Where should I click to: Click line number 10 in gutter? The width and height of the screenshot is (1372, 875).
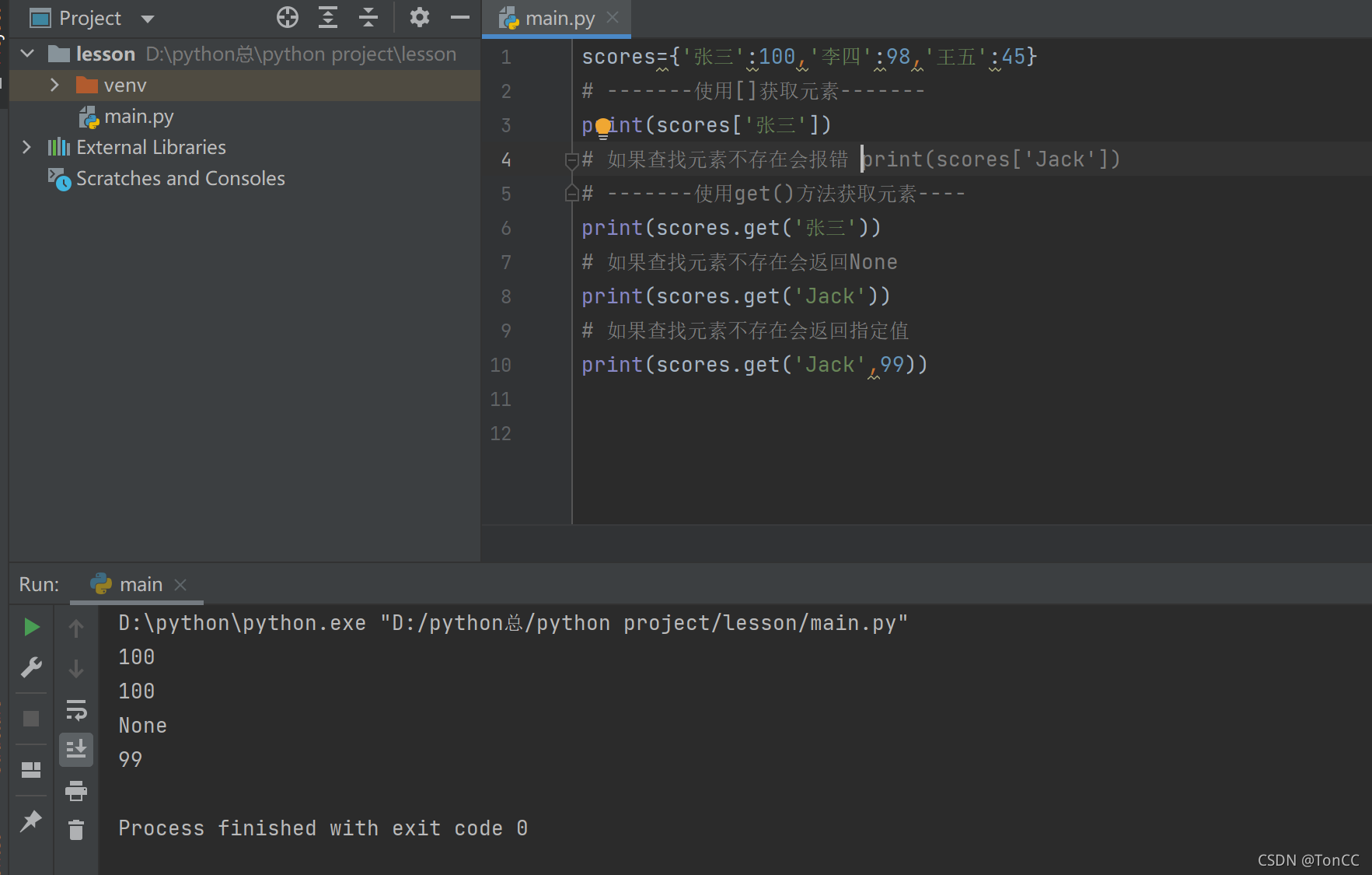point(501,365)
